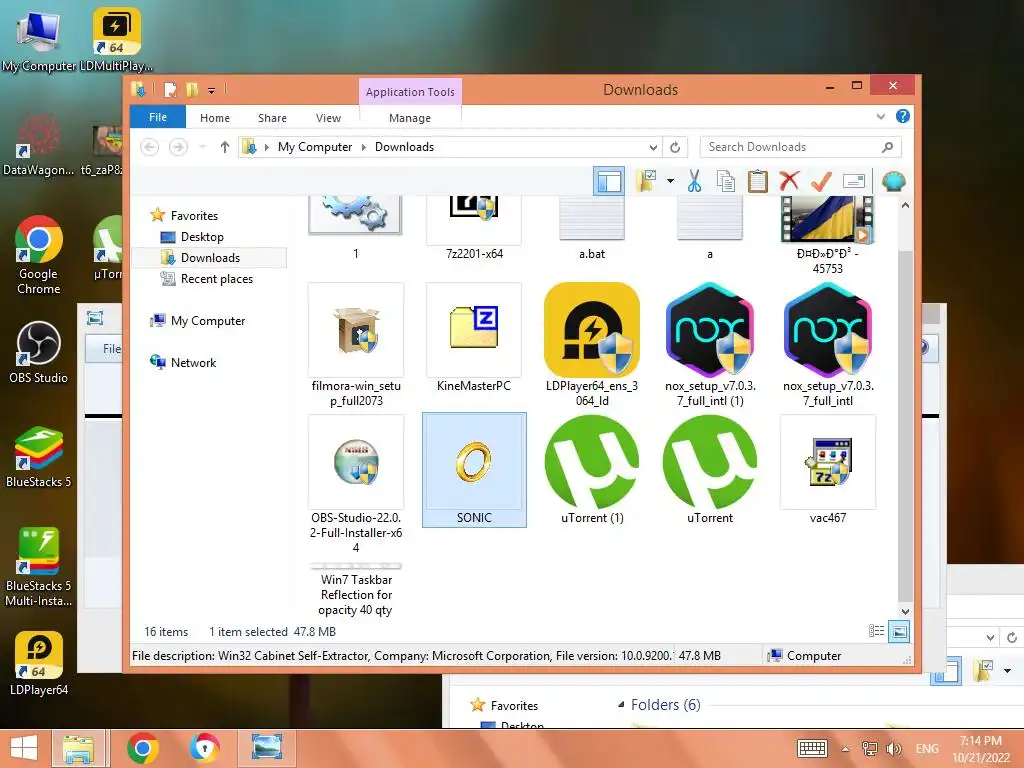Click My Computer in address breadcrumb
The width and height of the screenshot is (1024, 768).
315,147
